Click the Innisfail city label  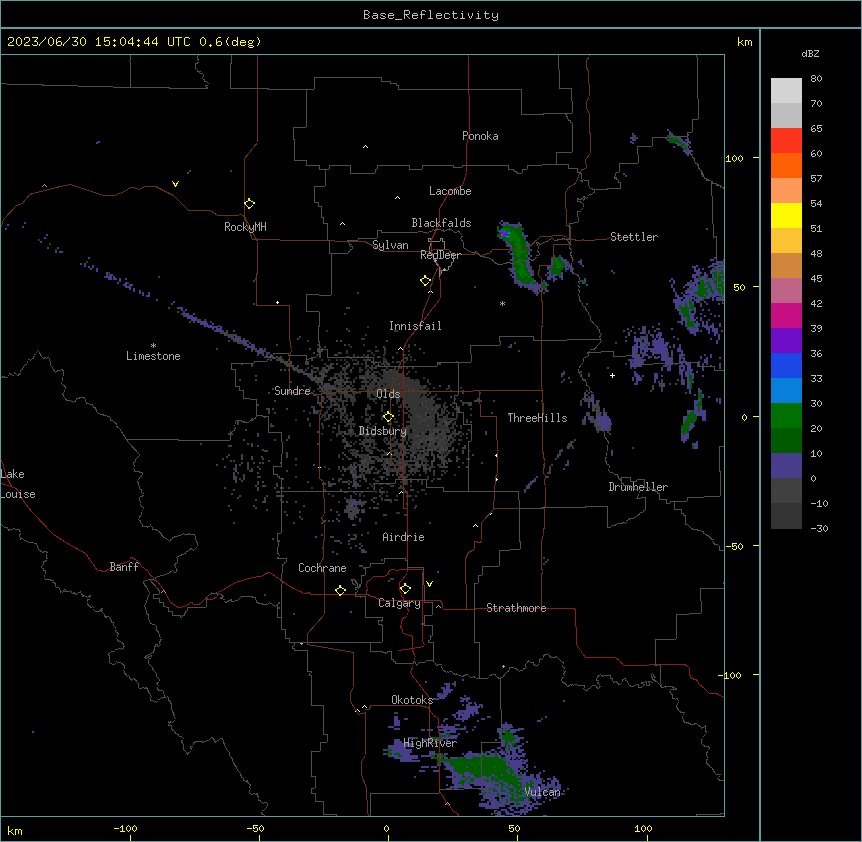415,326
